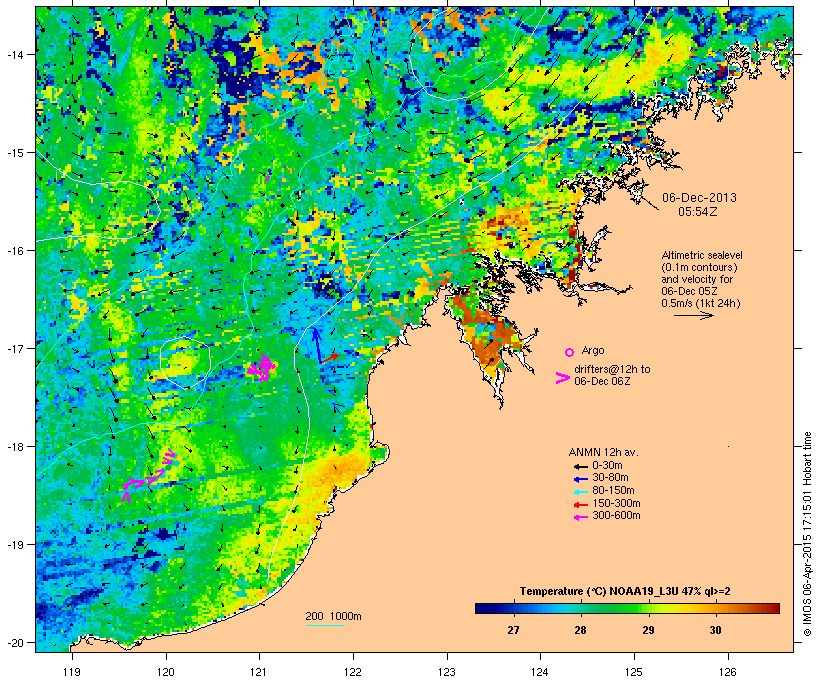This screenshot has height=680, width=820.
Task: Click the latitude axis label -16
Action: click(14, 251)
